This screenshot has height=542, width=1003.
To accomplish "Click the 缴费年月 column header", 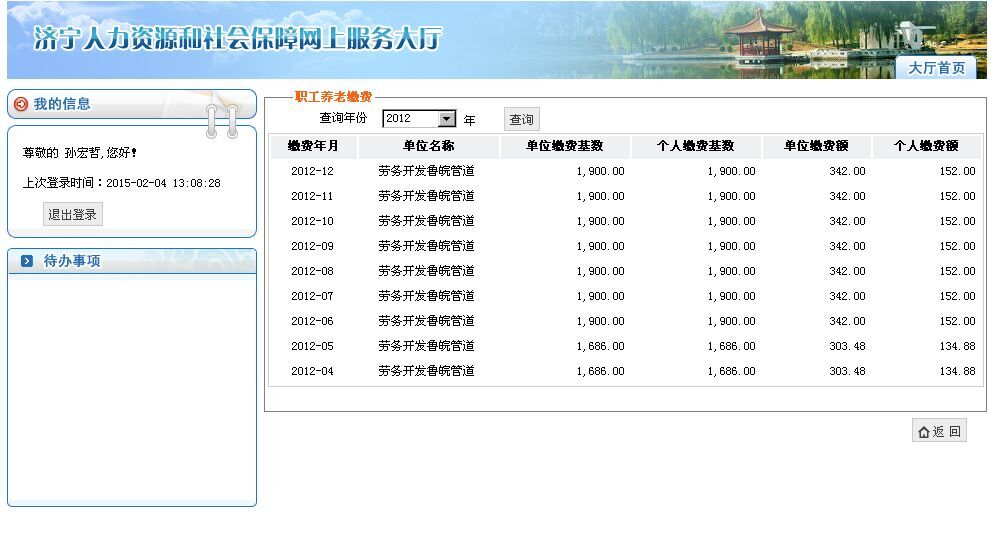I will (x=313, y=146).
